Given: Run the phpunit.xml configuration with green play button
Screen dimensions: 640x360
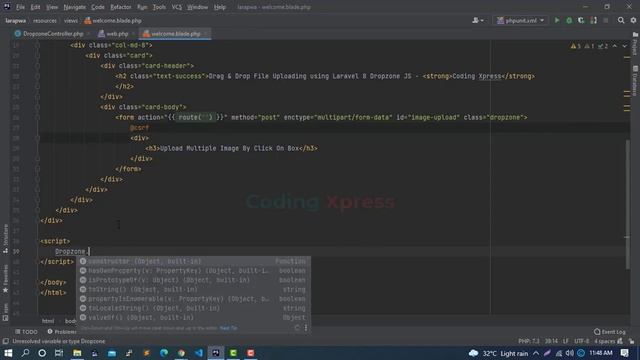Looking at the screenshot, I should tap(557, 20).
